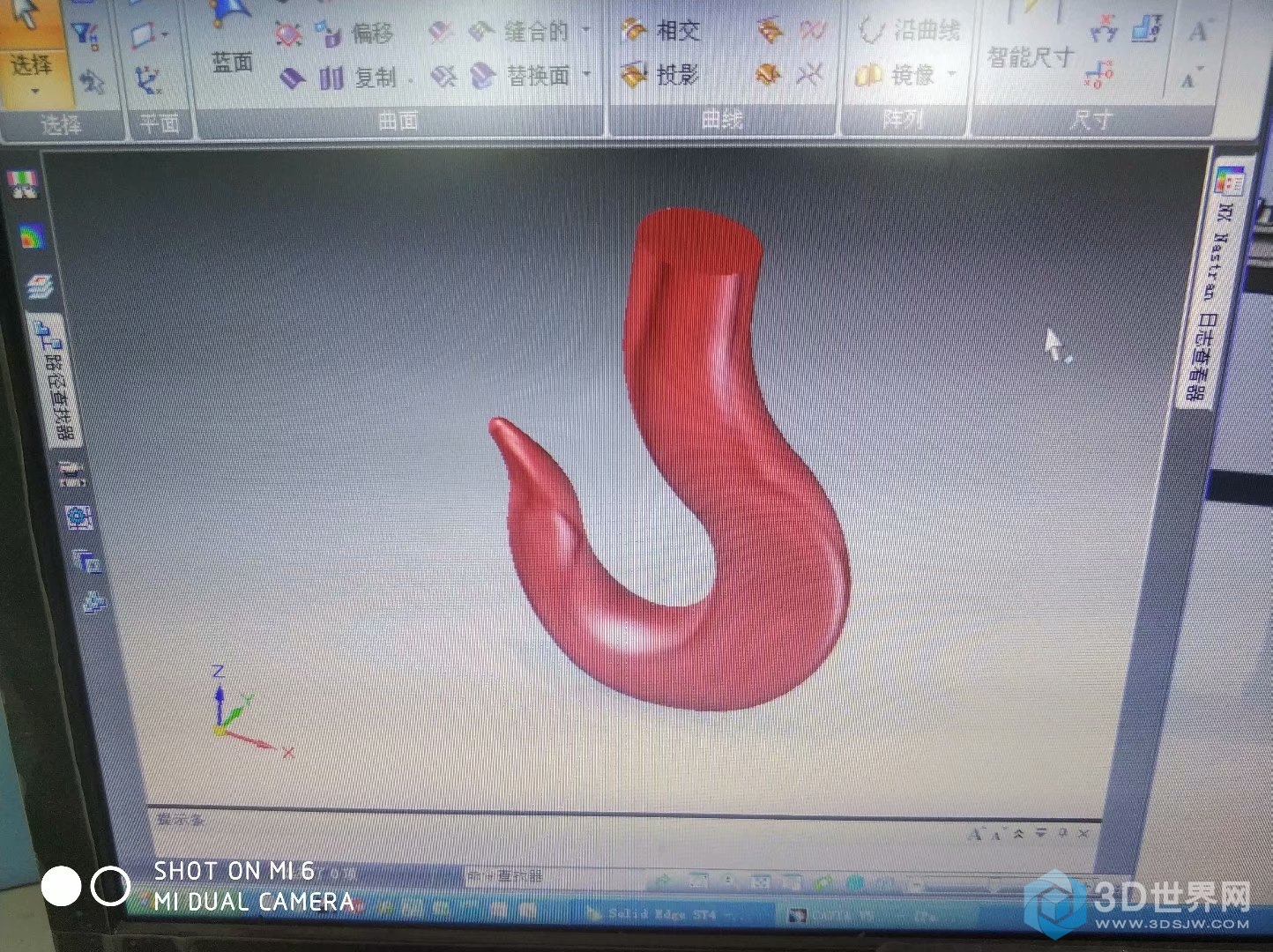This screenshot has height=952, width=1273.
Task: Click the red bounded surface icon left of 偏移
Action: (x=287, y=33)
